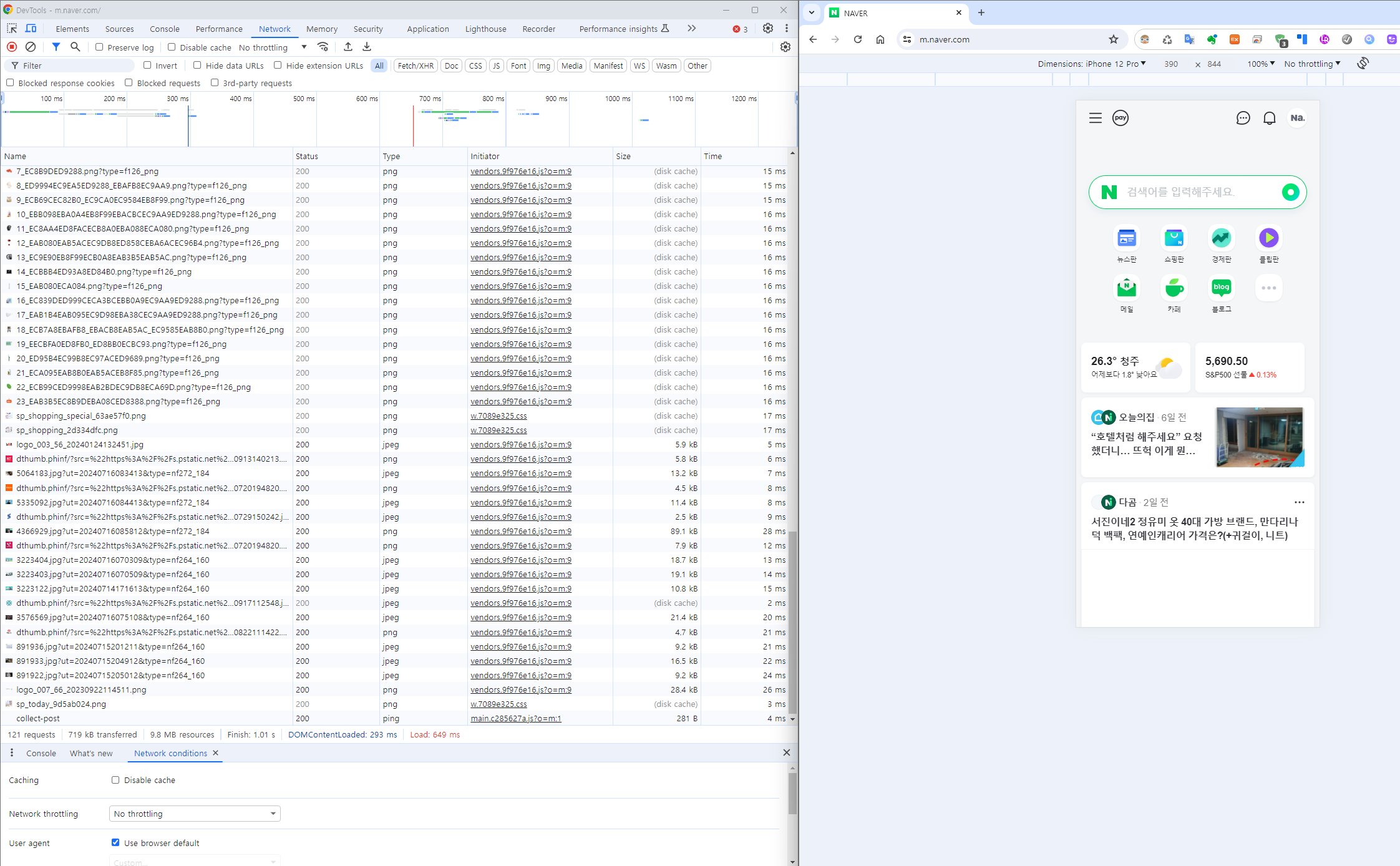Screen dimensions: 1400x866
Task: Enable Preserve log checkbox
Action: [x=99, y=47]
